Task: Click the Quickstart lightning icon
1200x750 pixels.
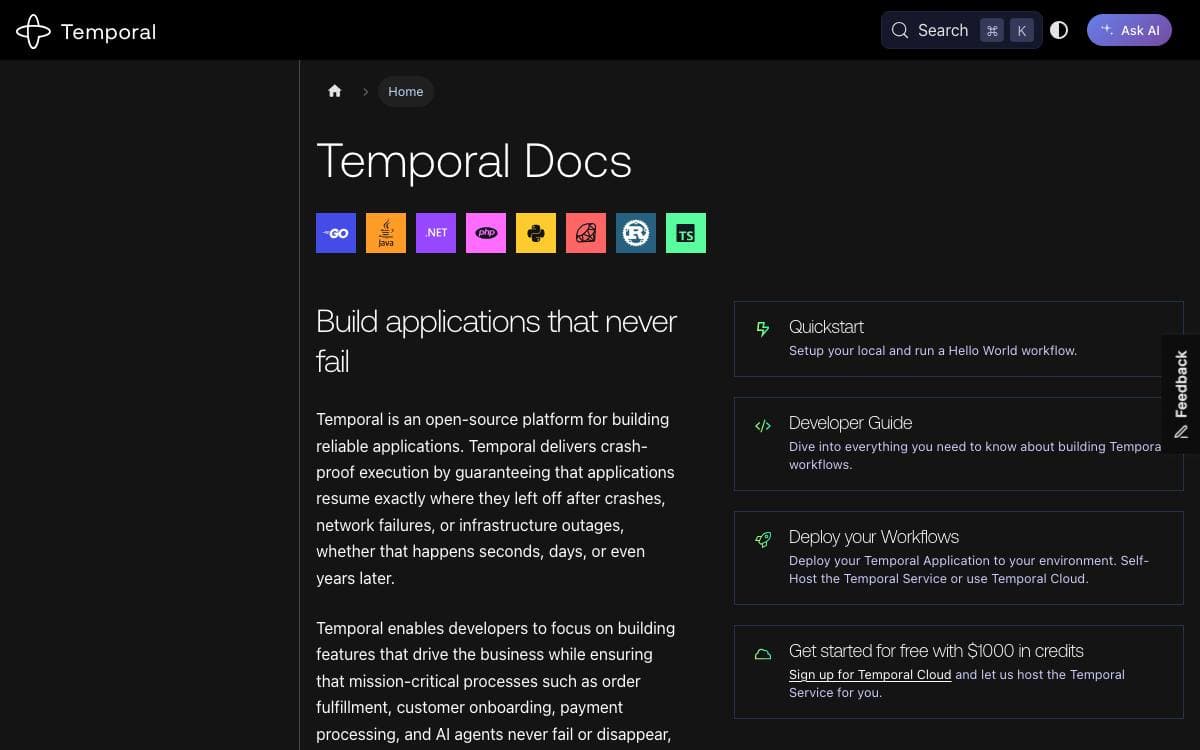Action: pyautogui.click(x=763, y=329)
